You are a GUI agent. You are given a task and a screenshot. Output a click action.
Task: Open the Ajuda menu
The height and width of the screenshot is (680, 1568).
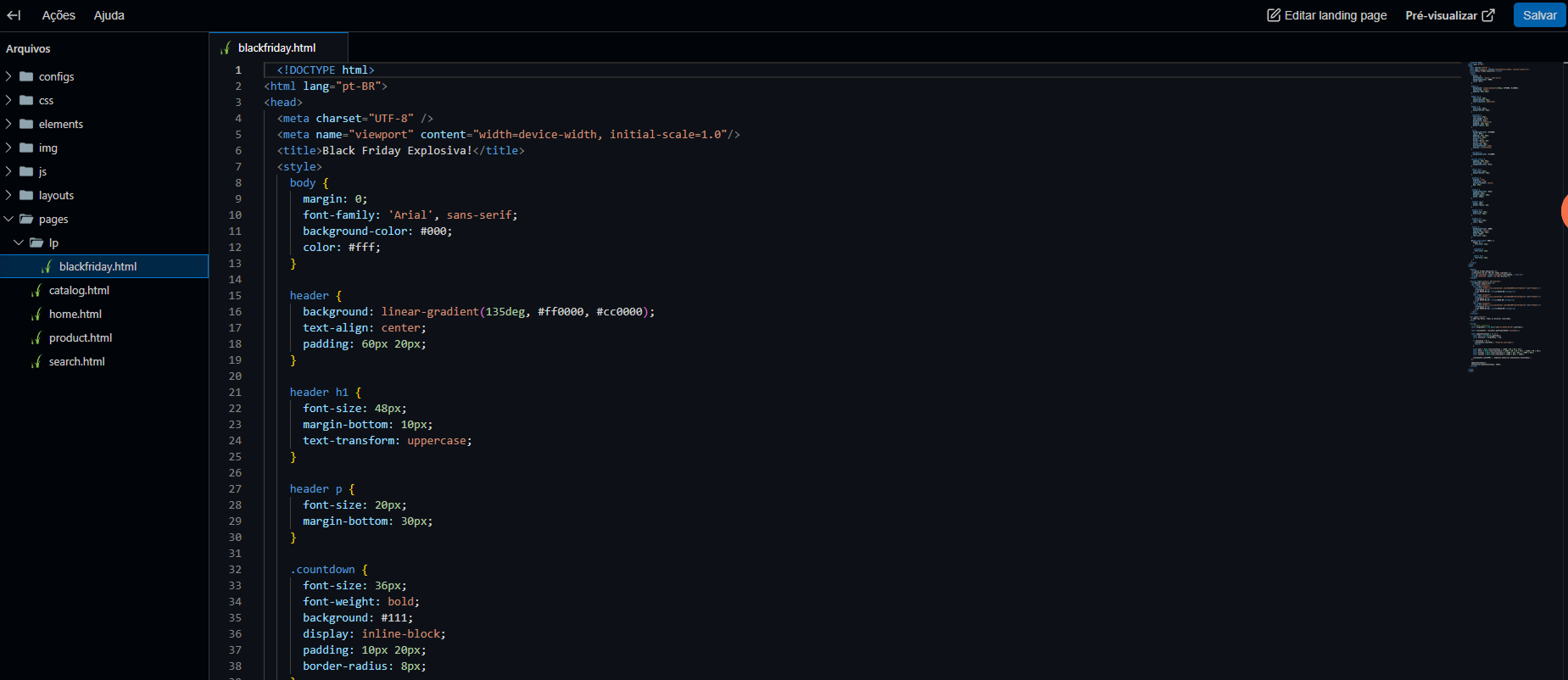click(109, 15)
